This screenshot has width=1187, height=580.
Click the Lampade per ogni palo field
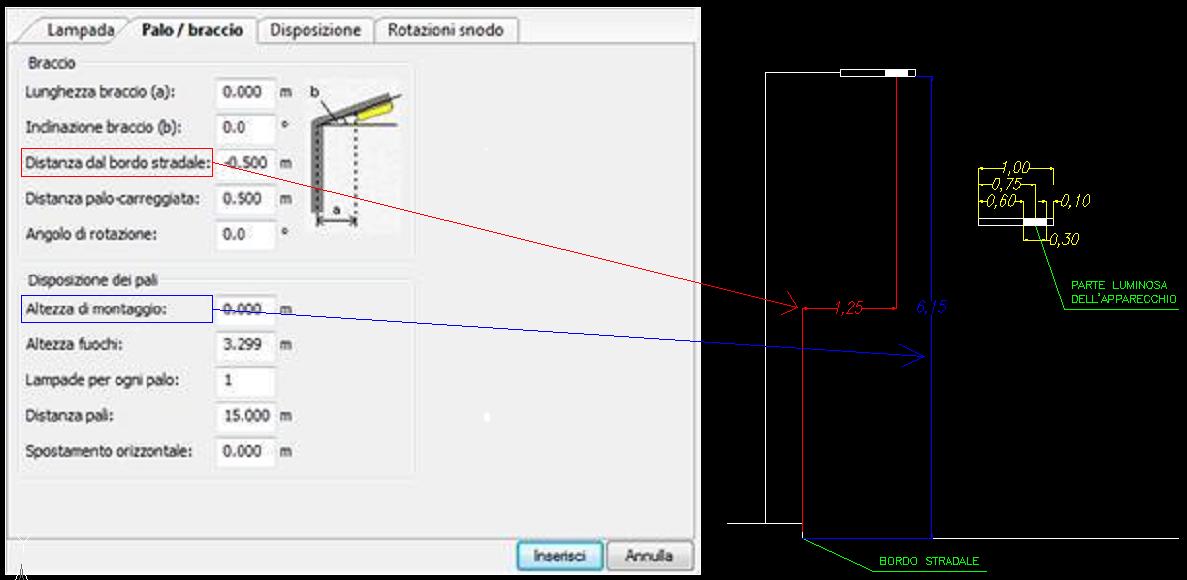click(x=244, y=381)
